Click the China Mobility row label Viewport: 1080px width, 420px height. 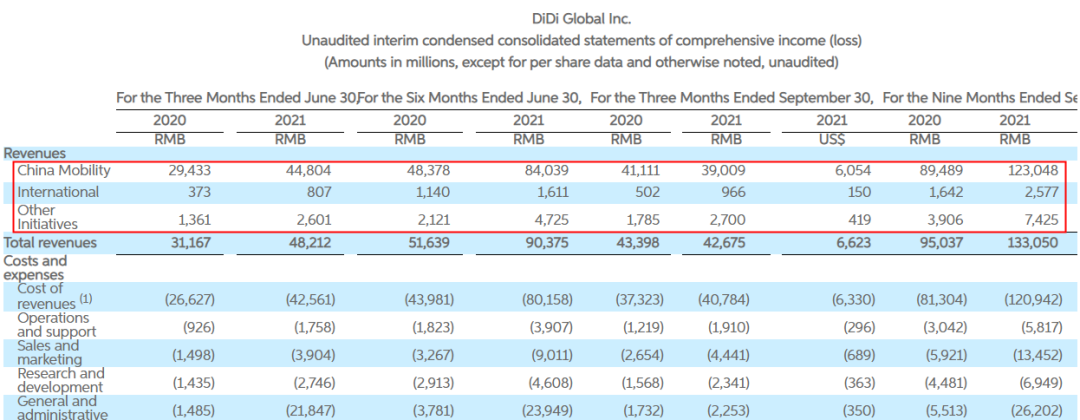(63, 171)
